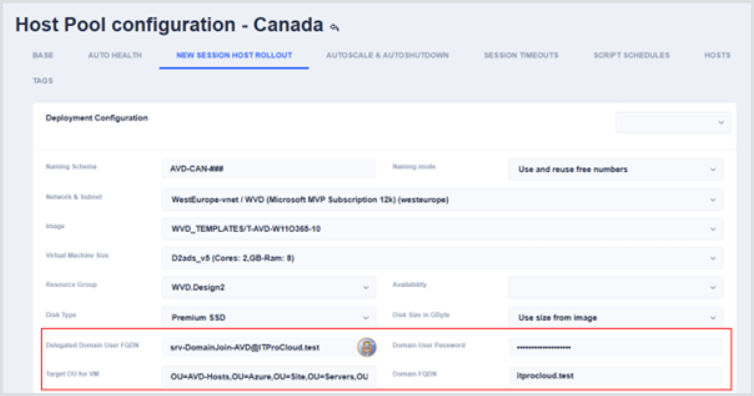Click the lock icon beside domain user field
This screenshot has width=754, height=396.
coord(366,347)
